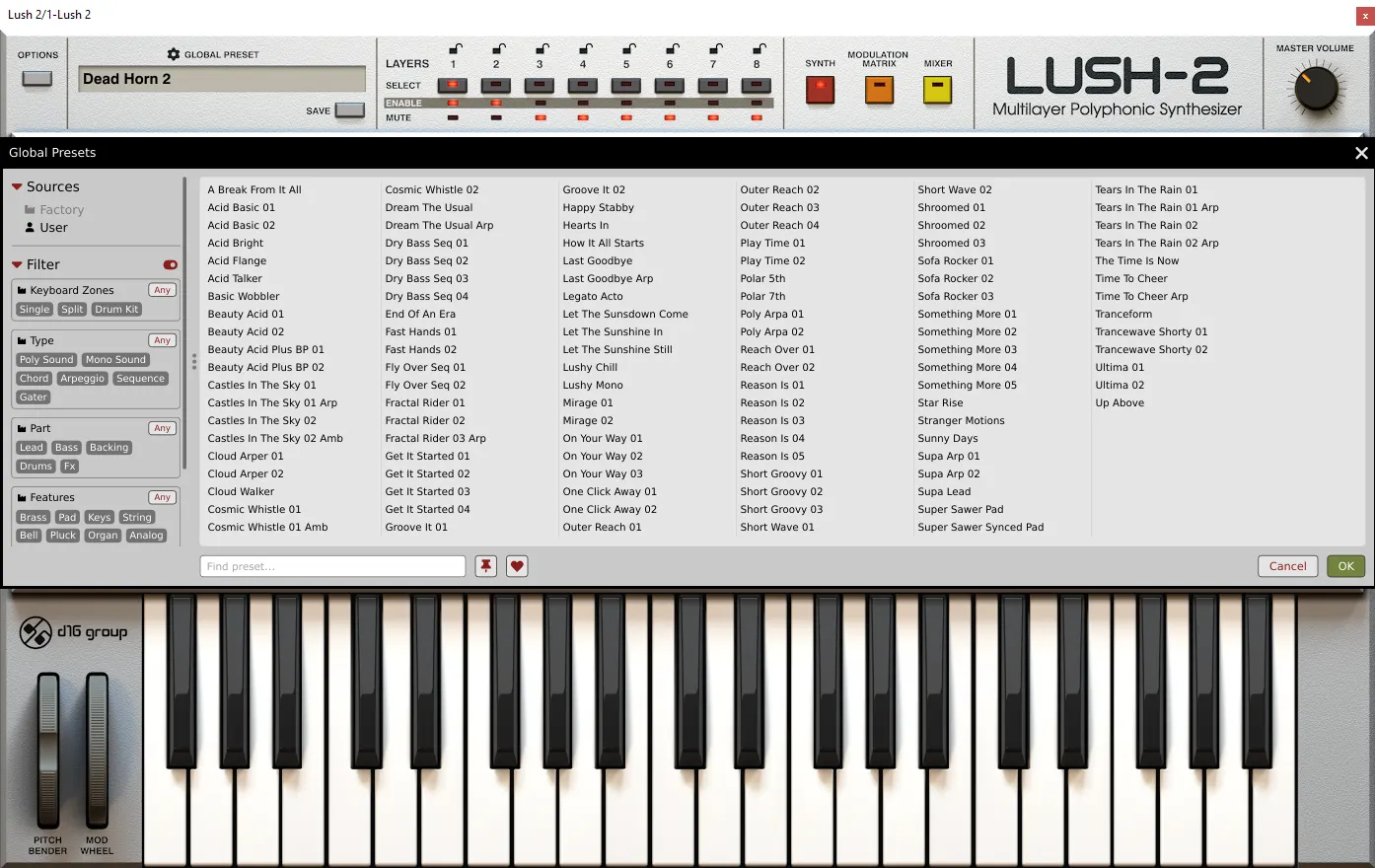Toggle Enable for layer 3
Screen dimensions: 1375x868
540,103
